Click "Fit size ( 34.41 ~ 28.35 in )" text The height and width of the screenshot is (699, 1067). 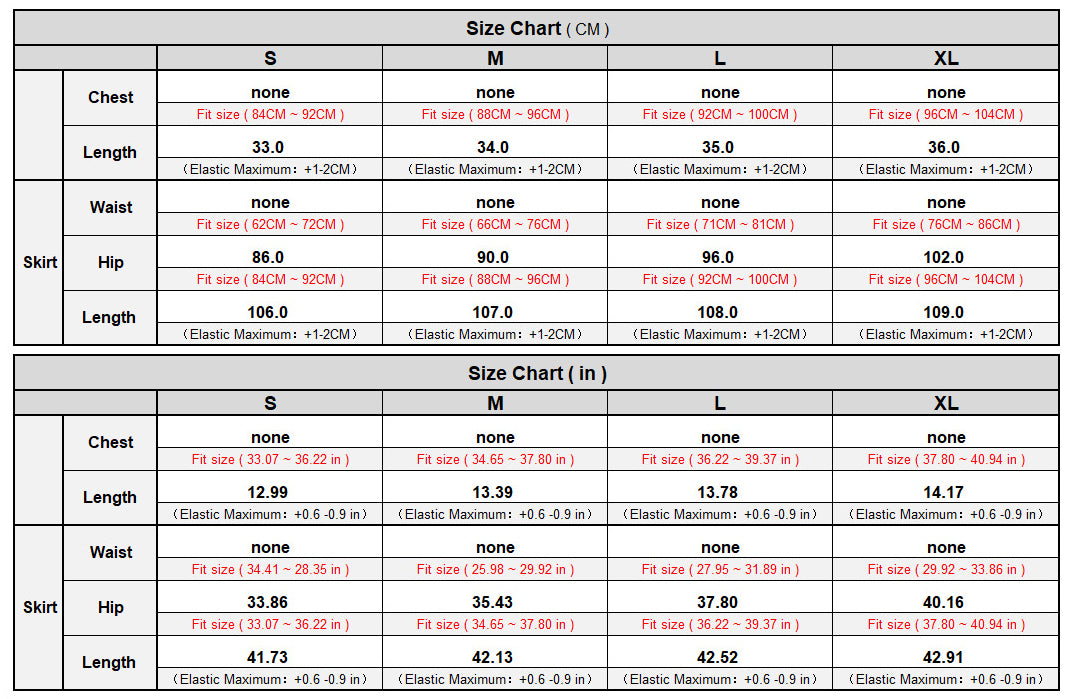(x=270, y=570)
